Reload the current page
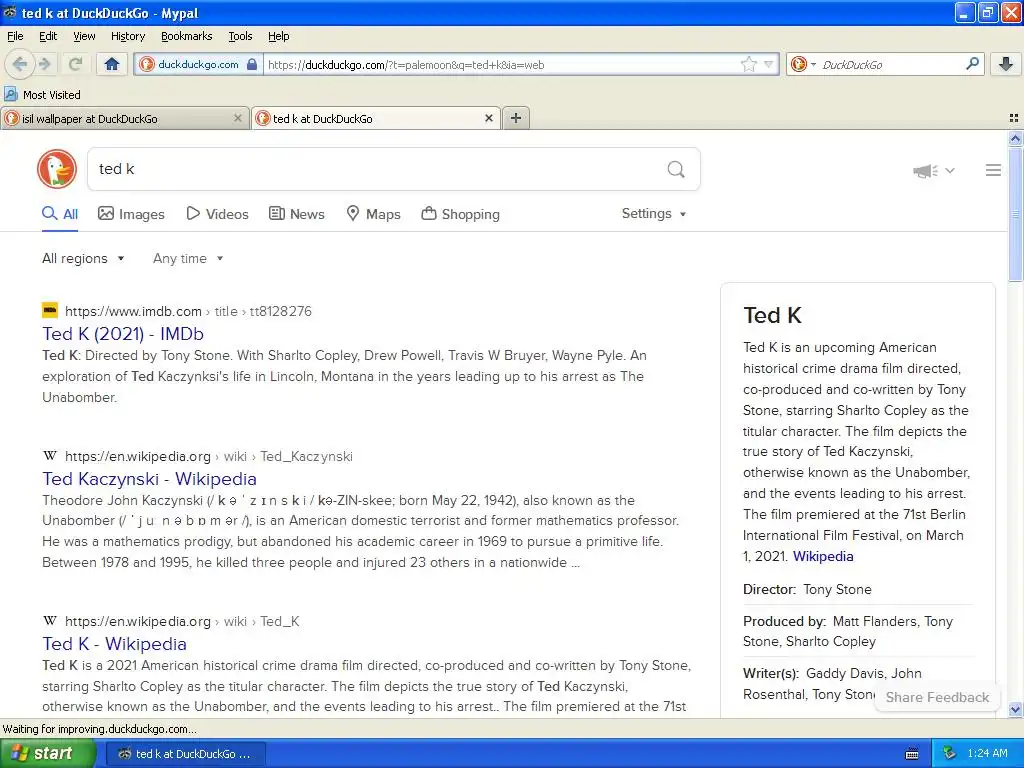Viewport: 1024px width, 768px height. (75, 64)
